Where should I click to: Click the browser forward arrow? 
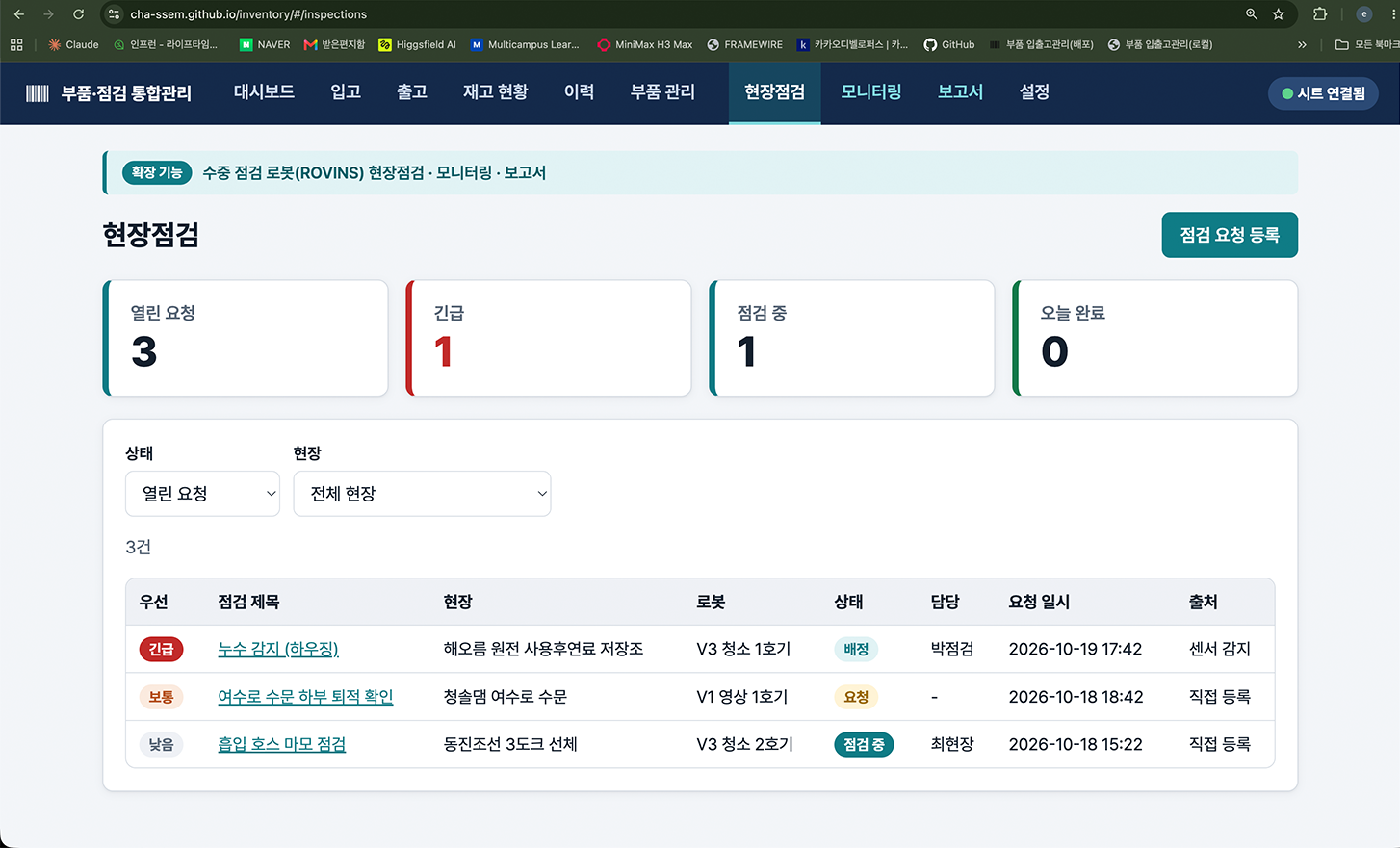click(x=48, y=14)
